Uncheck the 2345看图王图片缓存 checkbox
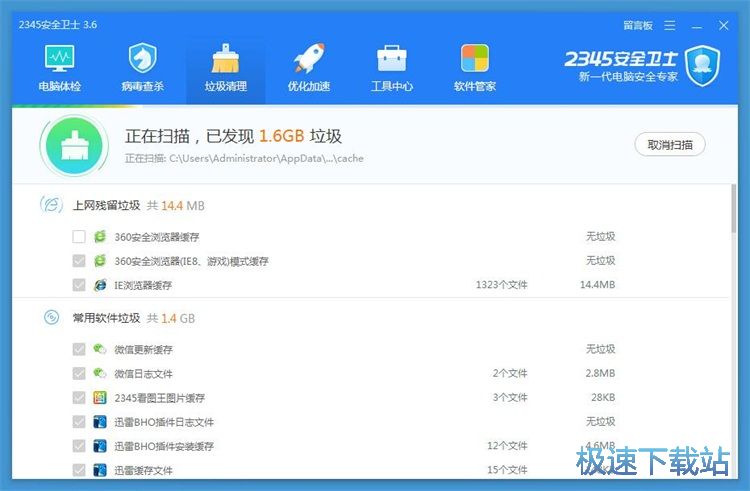Viewport: 750px width, 491px height. coord(79,397)
